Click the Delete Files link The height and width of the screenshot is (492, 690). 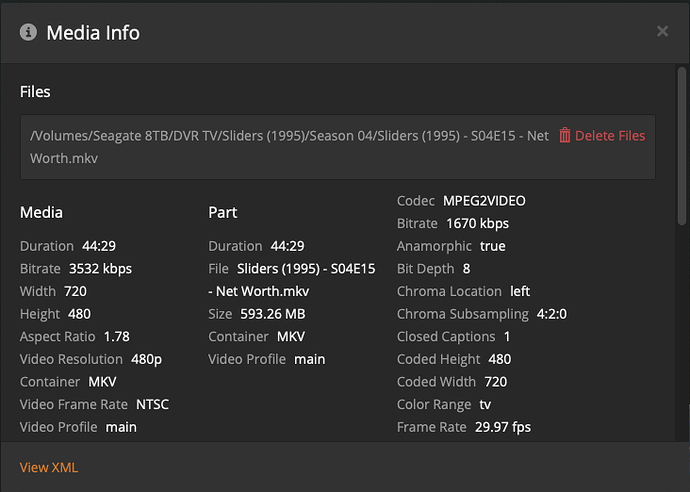click(610, 135)
